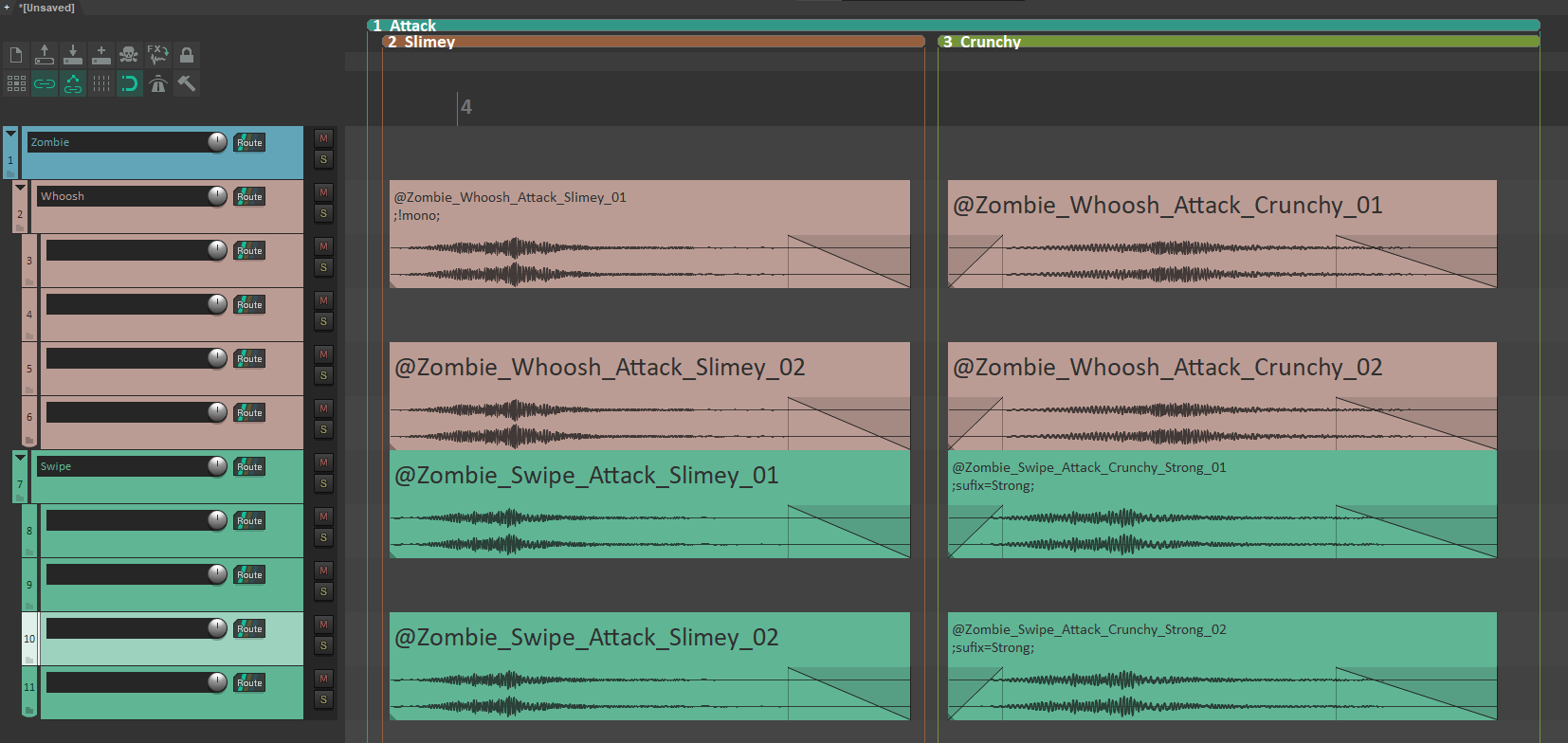Viewport: 1568px width, 743px height.
Task: Click the Whoosh track volume knob
Action: coord(217,196)
